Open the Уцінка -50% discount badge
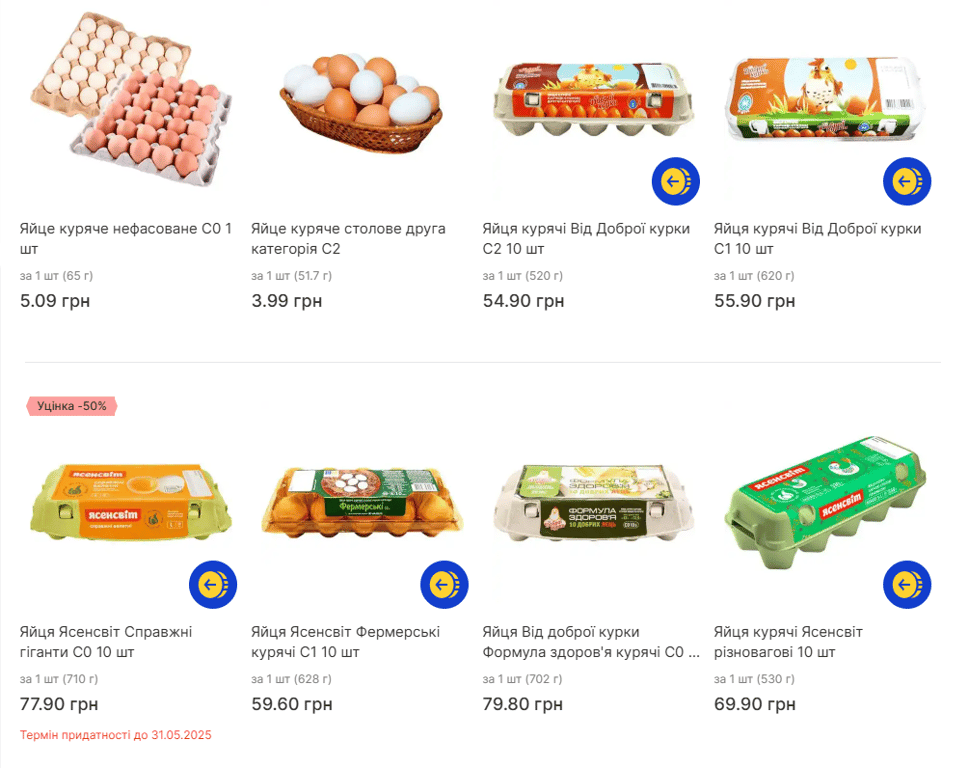Image resolution: width=969 pixels, height=768 pixels. [72, 406]
